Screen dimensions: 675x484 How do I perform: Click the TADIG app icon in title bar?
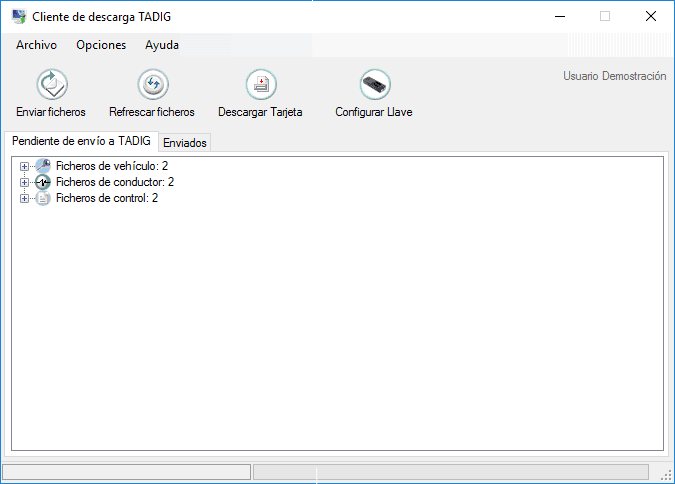coord(19,17)
